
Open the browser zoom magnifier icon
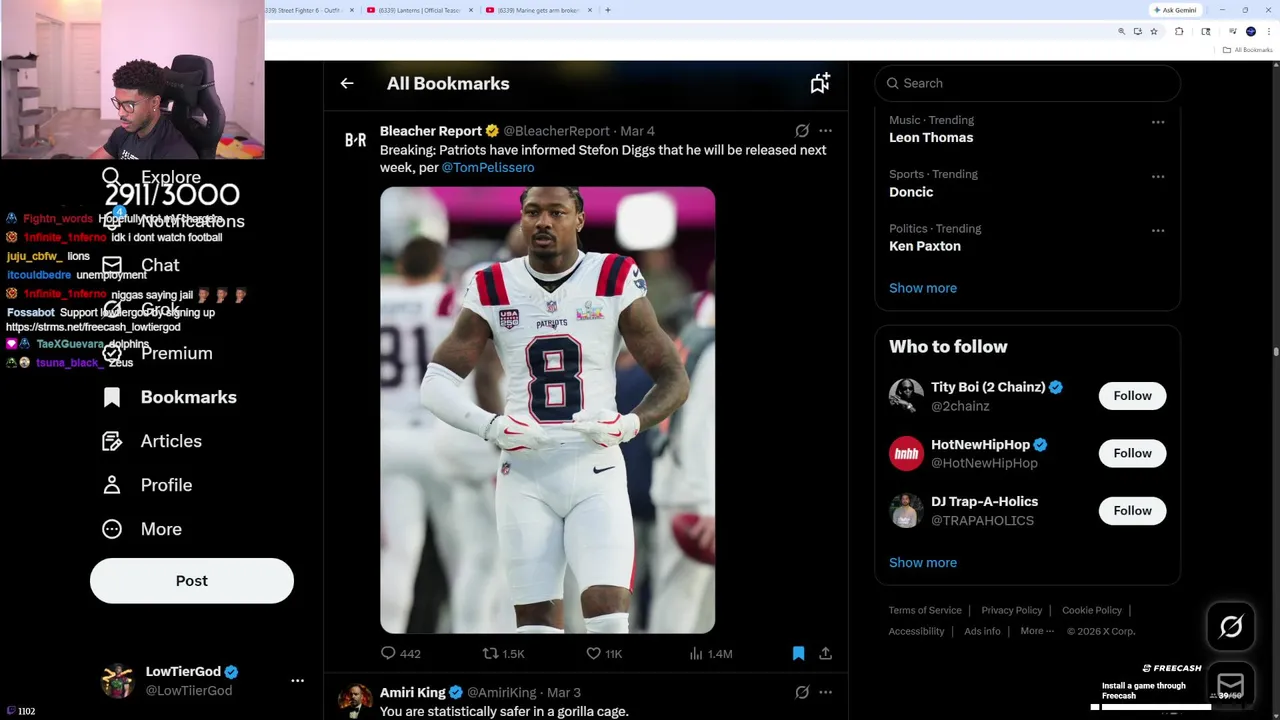click(1121, 32)
